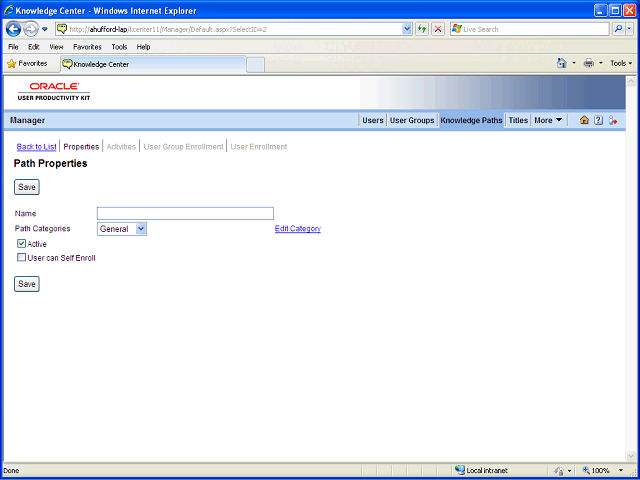Open recent pages dropdown next to Forward
The width and height of the screenshot is (640, 480).
click(x=45, y=29)
